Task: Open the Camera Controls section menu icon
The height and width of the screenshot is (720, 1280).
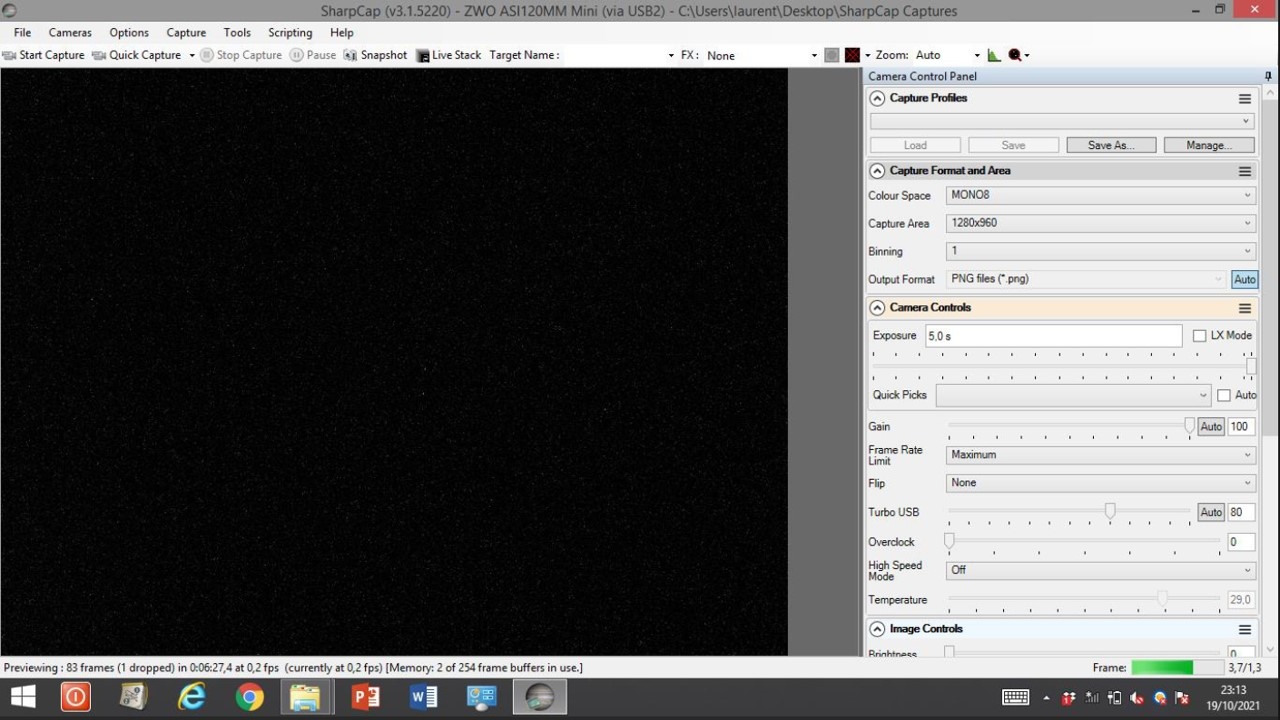Action: click(x=1245, y=309)
